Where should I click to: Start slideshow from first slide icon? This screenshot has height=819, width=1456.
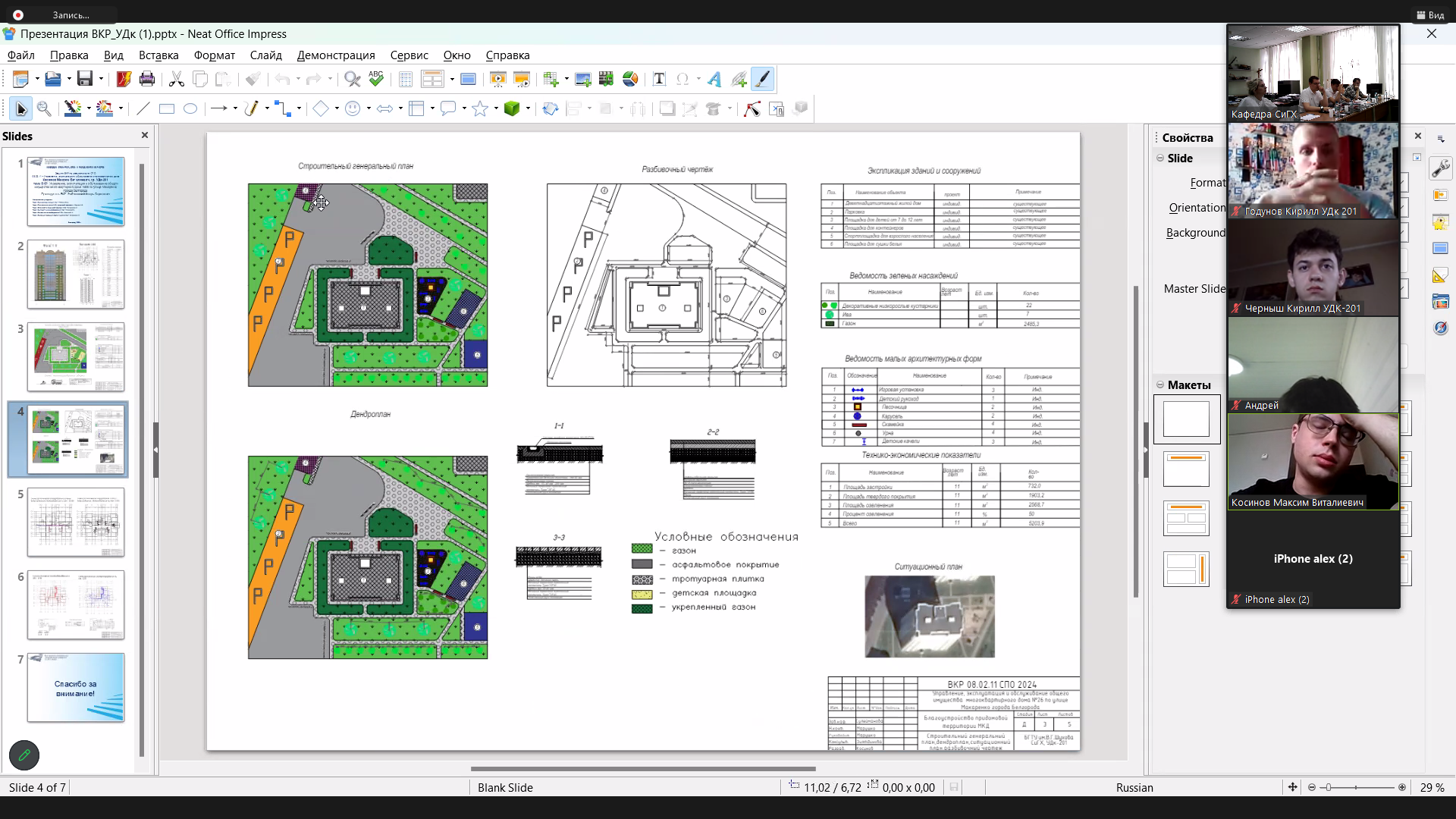click(x=497, y=79)
